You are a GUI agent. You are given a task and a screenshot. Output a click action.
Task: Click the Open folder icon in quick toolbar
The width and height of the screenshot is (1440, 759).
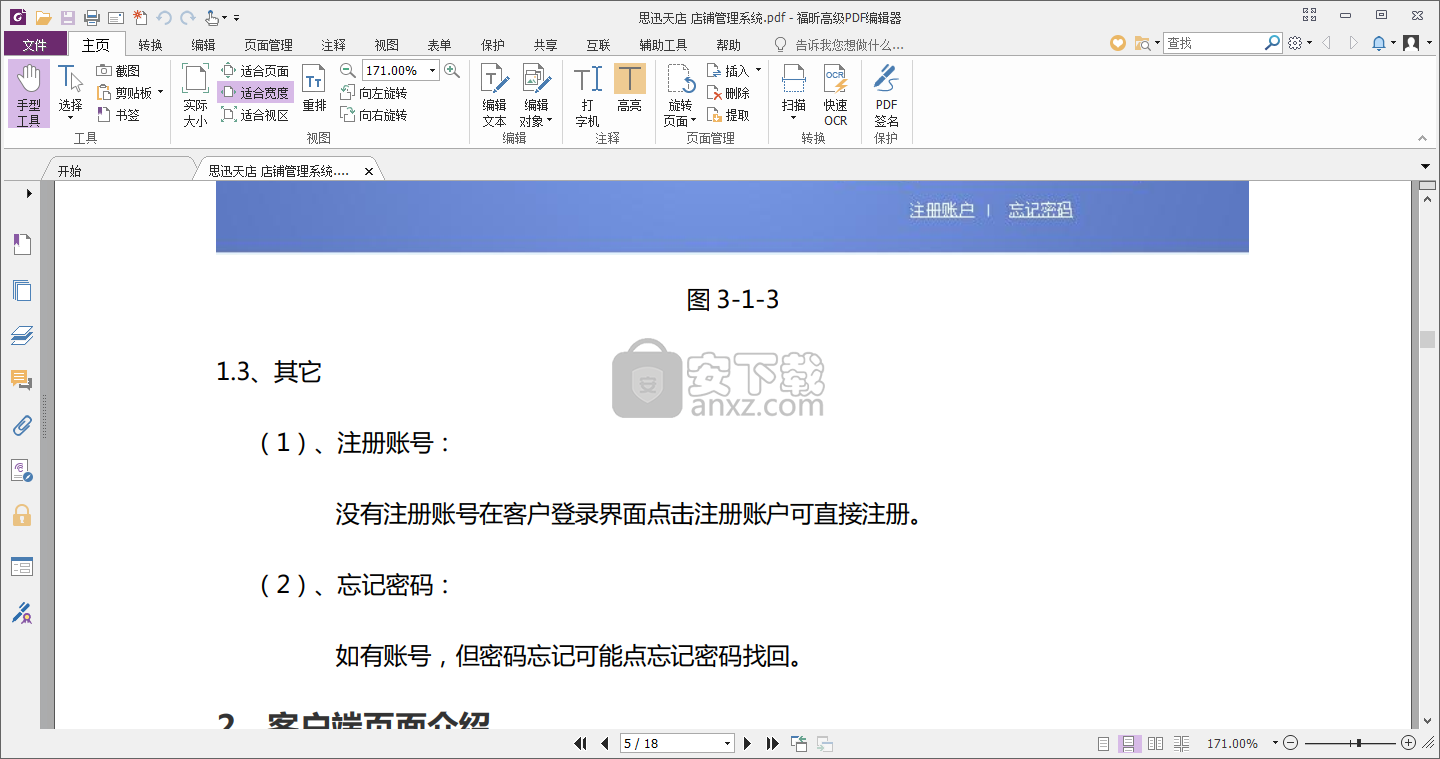click(43, 17)
